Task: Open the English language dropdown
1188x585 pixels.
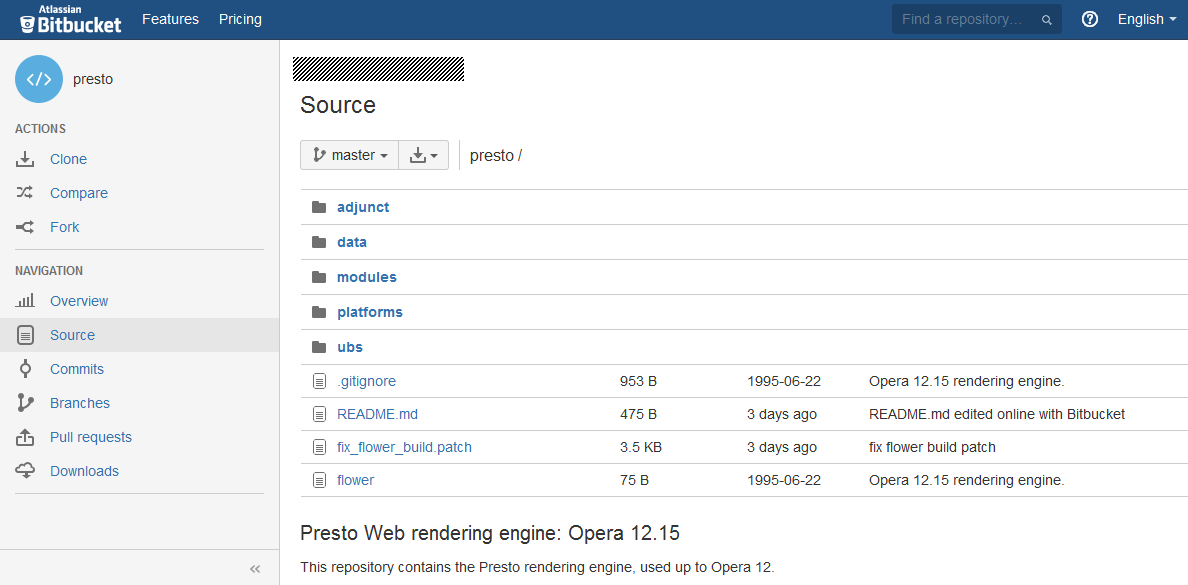Action: coord(1146,20)
